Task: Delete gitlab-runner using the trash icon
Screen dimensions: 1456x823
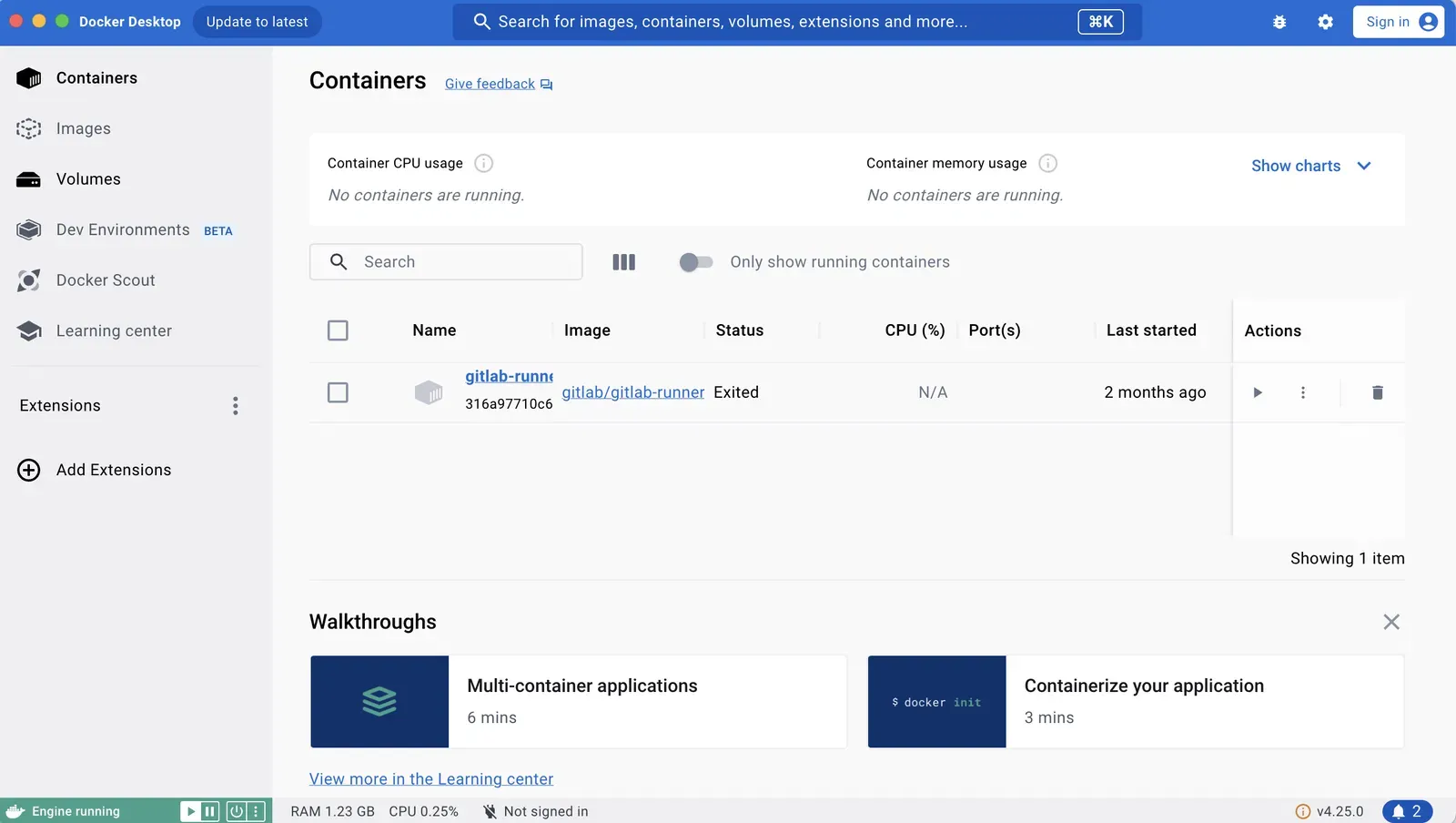Action: click(x=1377, y=392)
